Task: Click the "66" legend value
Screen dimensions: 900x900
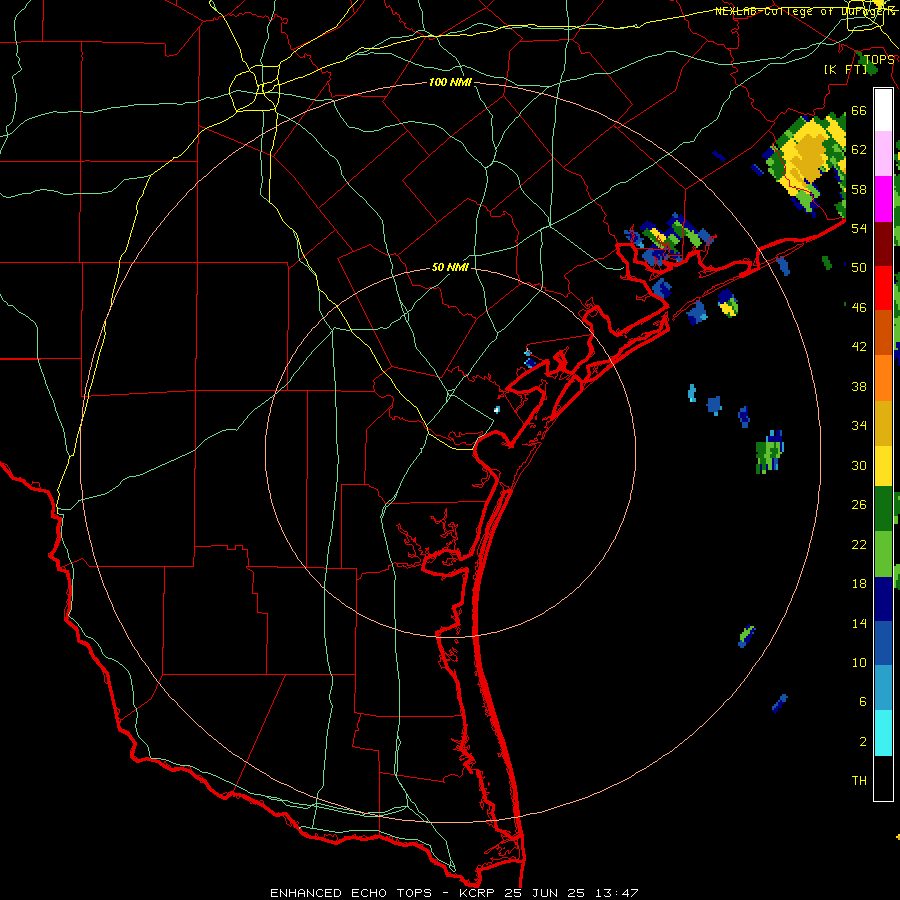Action: pos(859,110)
